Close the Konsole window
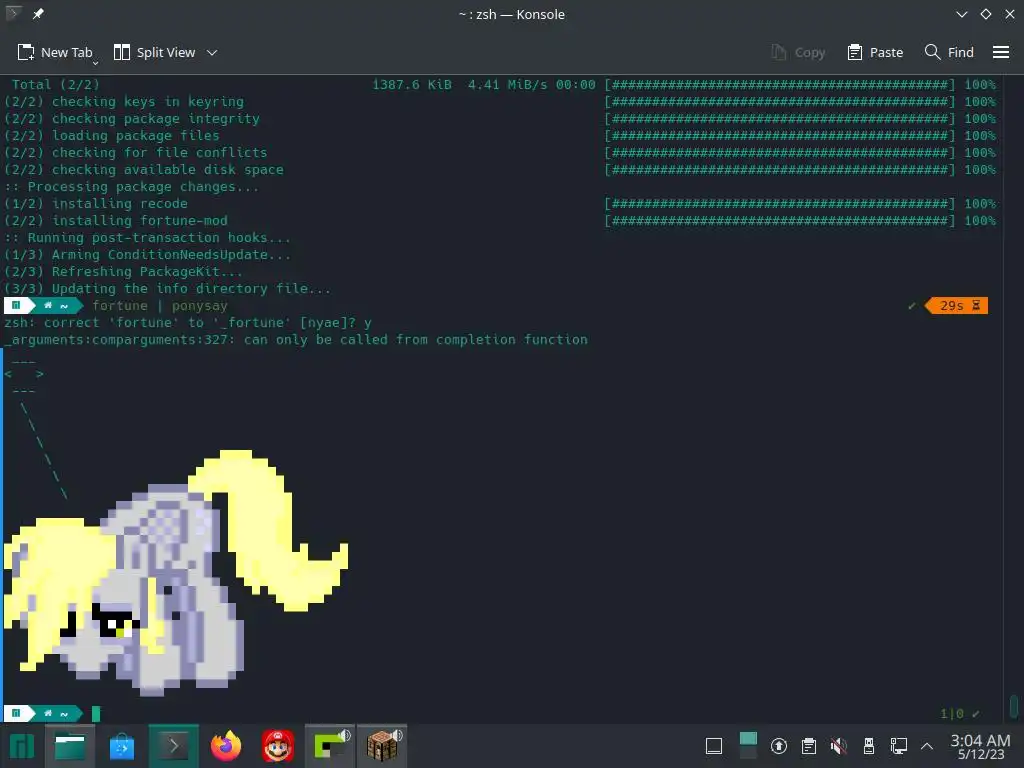 (x=1010, y=14)
